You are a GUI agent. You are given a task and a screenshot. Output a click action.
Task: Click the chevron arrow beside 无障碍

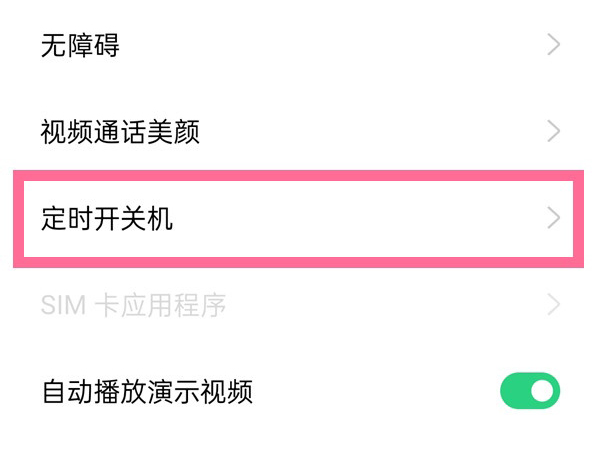pyautogui.click(x=554, y=45)
